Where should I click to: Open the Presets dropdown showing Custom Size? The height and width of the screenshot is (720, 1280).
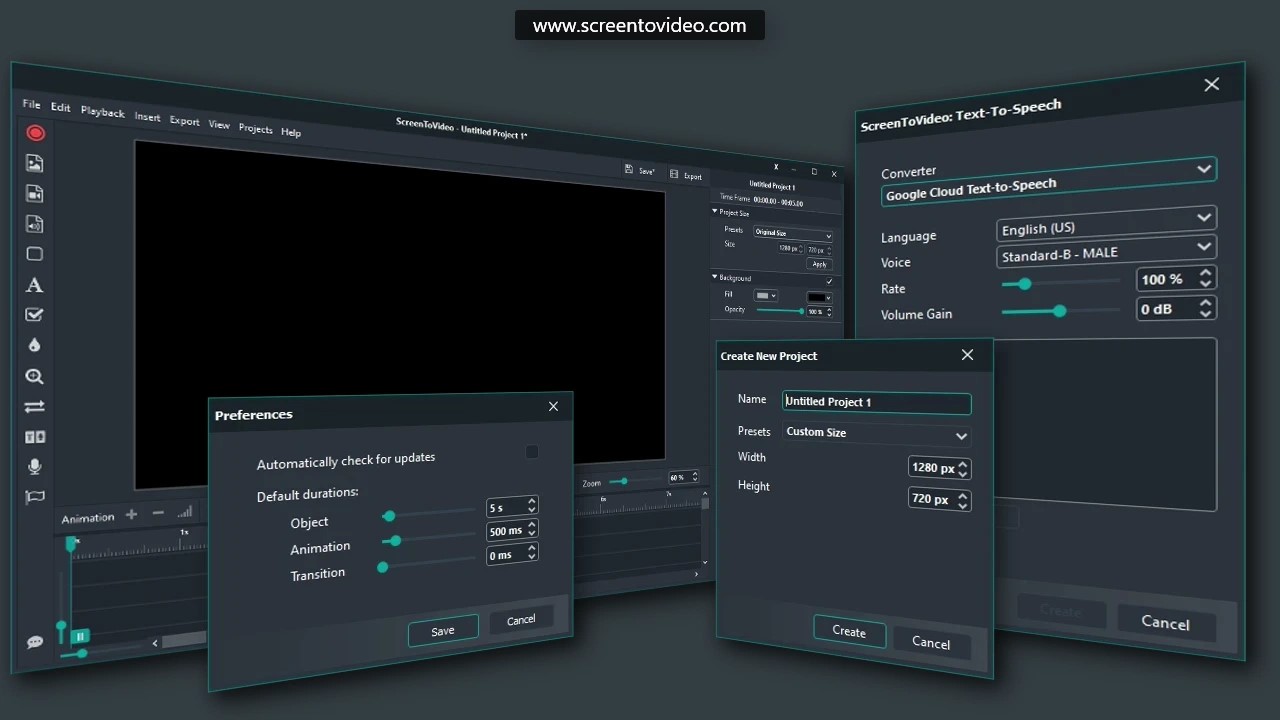pyautogui.click(x=877, y=434)
